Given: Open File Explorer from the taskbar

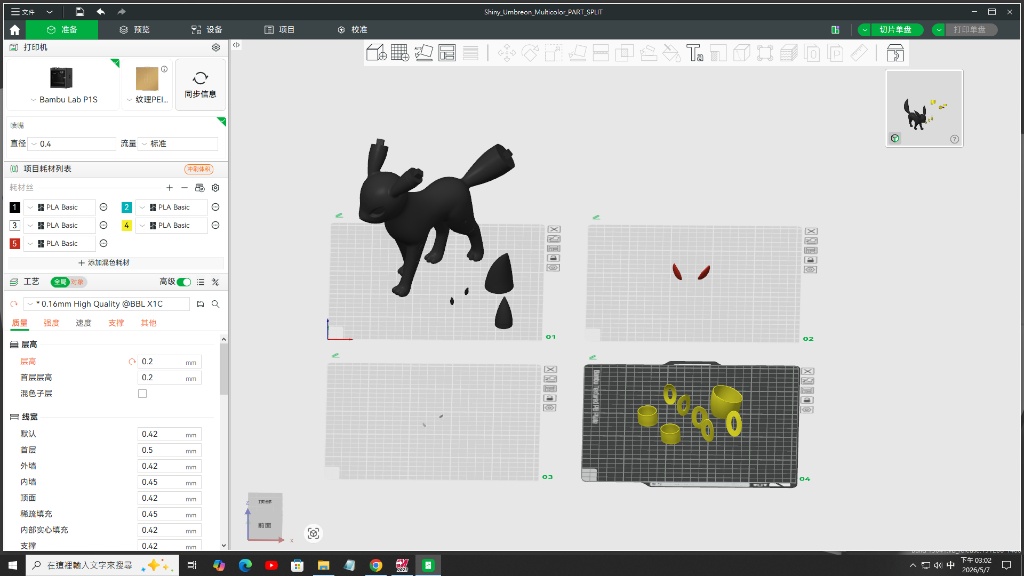Looking at the screenshot, I should [x=323, y=565].
